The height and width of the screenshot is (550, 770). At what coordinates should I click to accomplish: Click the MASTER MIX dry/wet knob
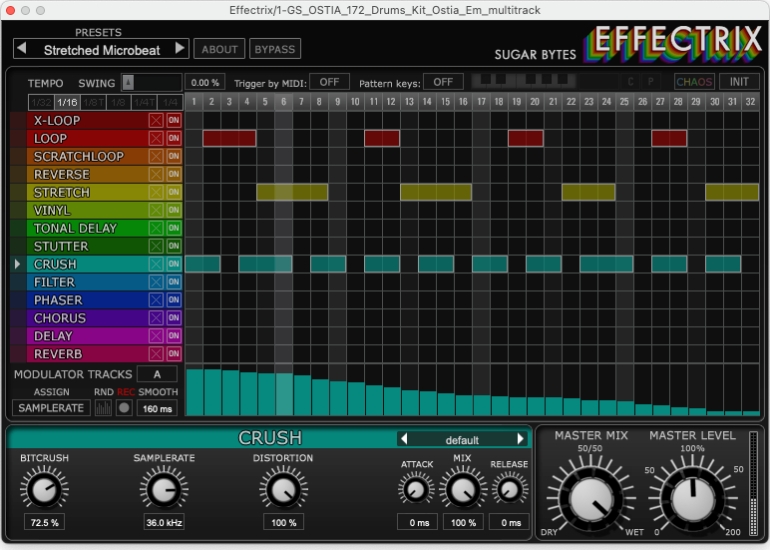[x=590, y=498]
